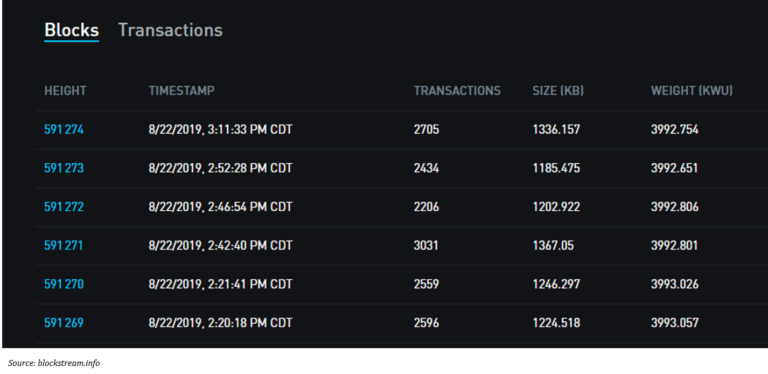Click the blockstream.info source caption
This screenshot has width=768, height=374.
pos(54,363)
